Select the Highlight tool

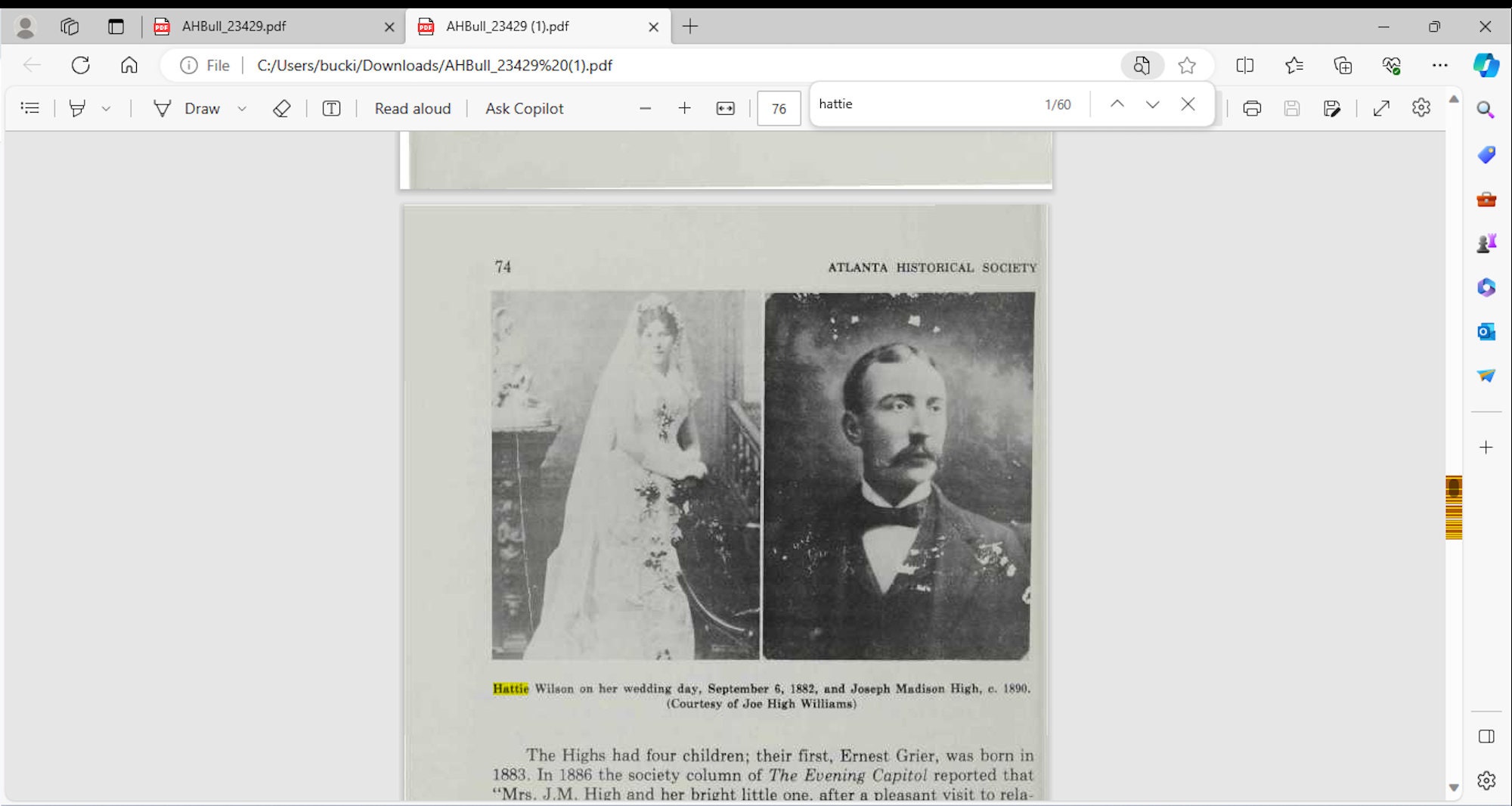pyautogui.click(x=77, y=108)
